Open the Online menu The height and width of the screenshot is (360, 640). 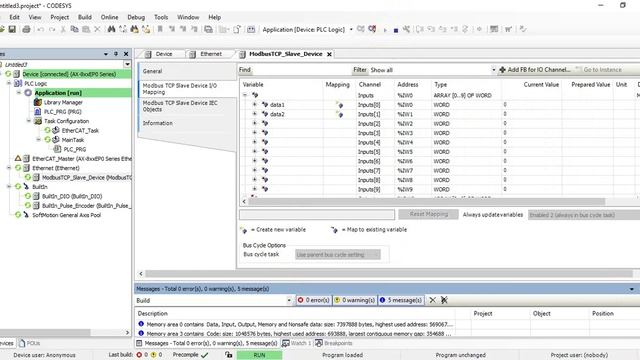click(109, 17)
